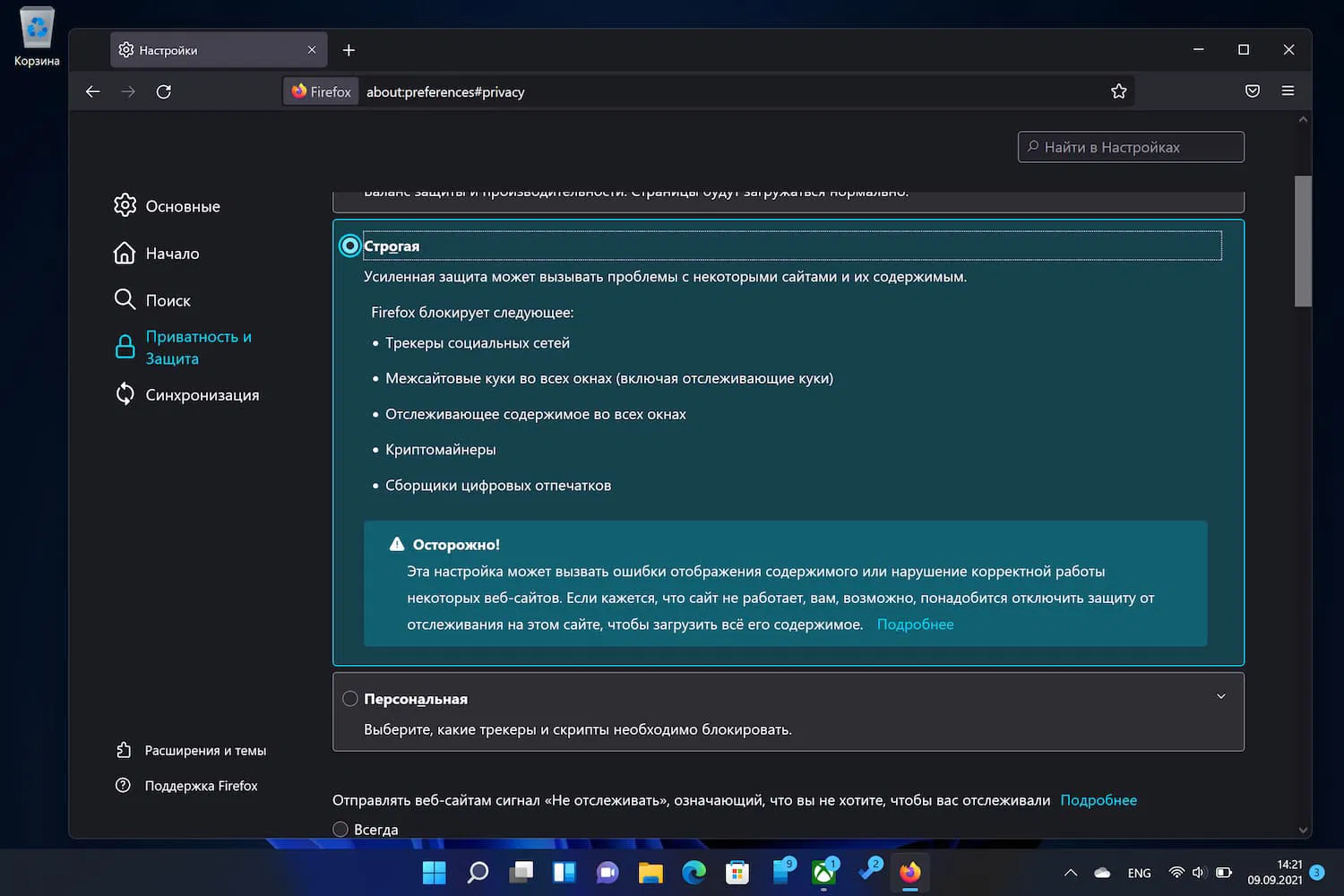Viewport: 1344px width, 896px height.
Task: Click the Найти в Настройках search field
Action: point(1131,147)
